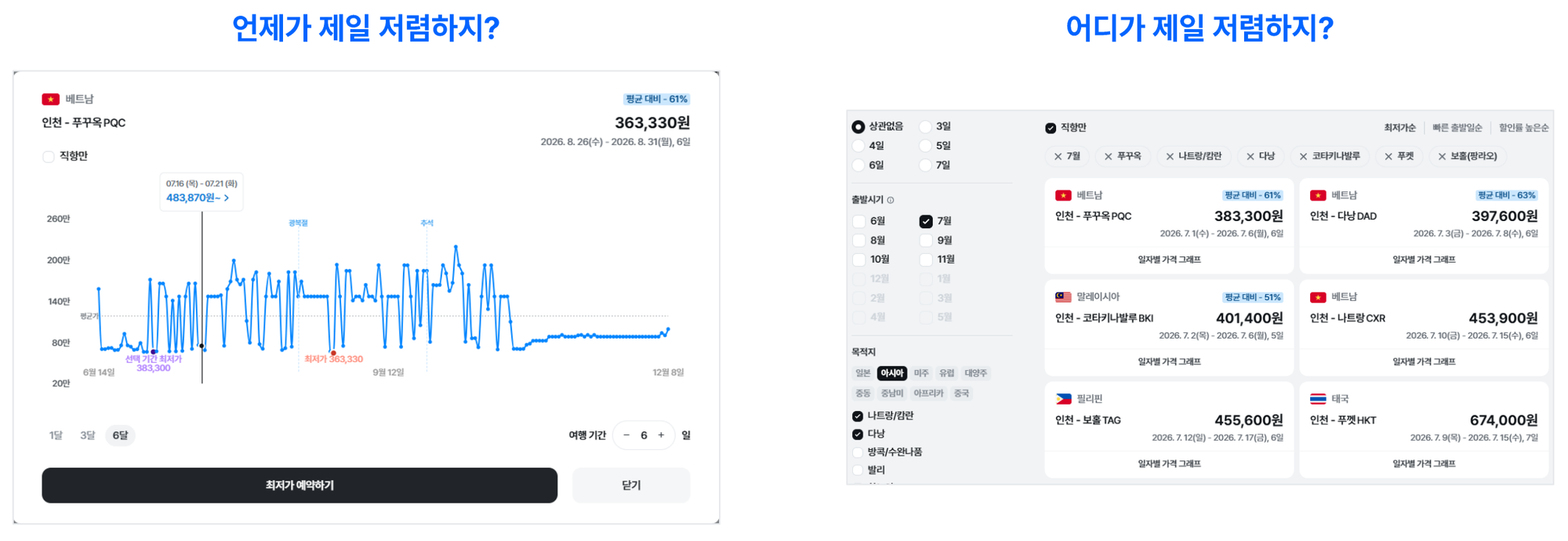
Task: Expand 일자별 가격 그래프 for 인천 - 다낭
Action: (x=1424, y=260)
